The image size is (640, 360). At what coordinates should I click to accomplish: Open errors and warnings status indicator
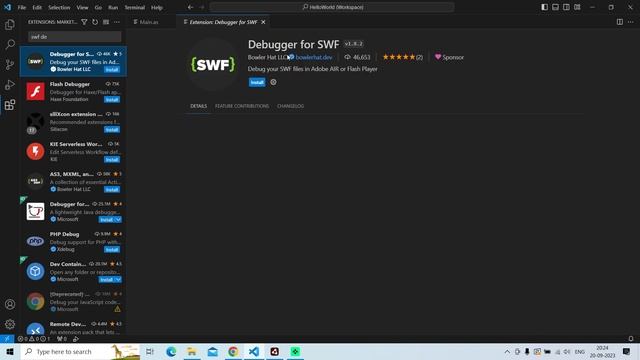(x=34, y=339)
